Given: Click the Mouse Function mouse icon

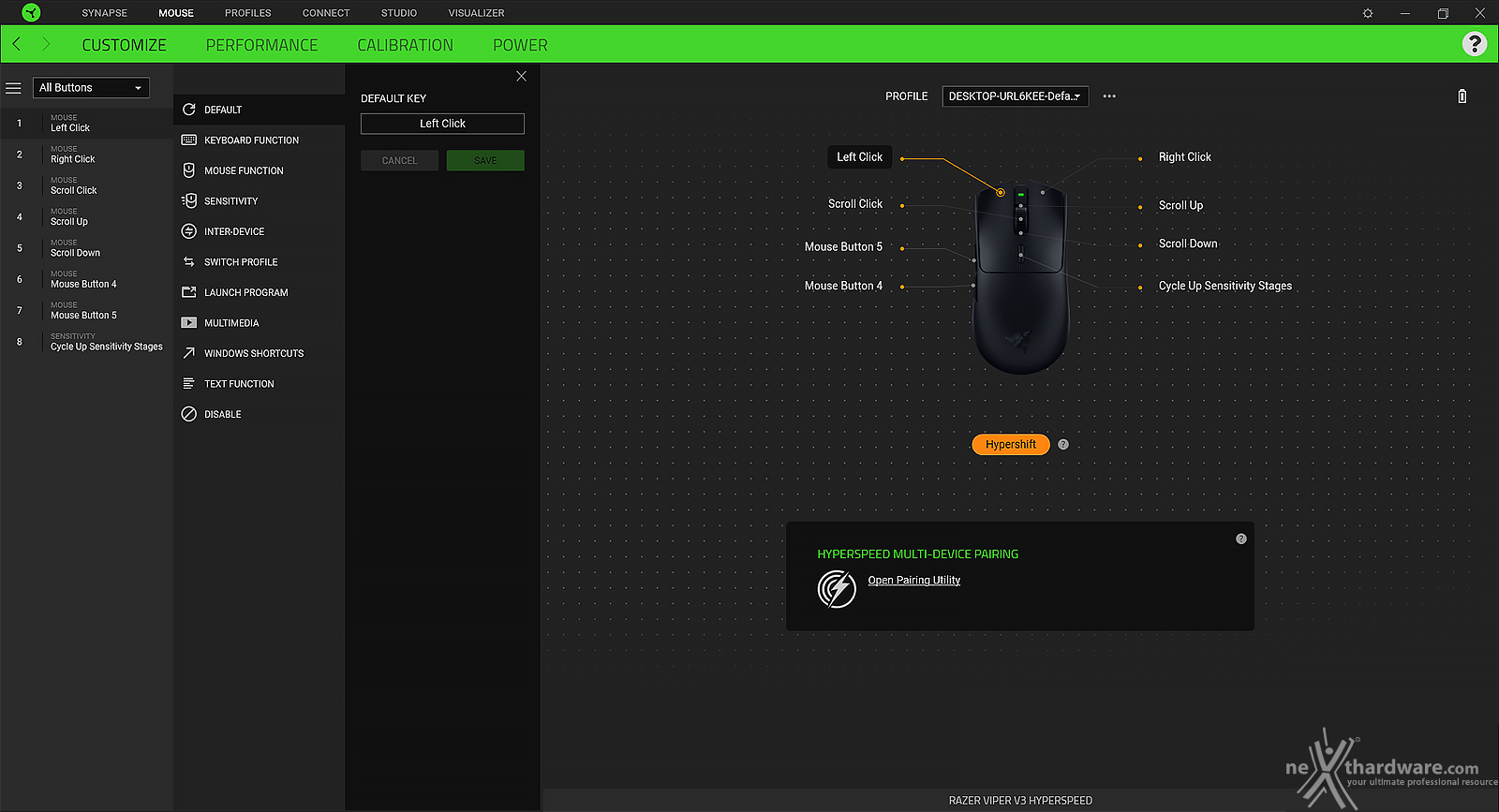Looking at the screenshot, I should pos(188,170).
